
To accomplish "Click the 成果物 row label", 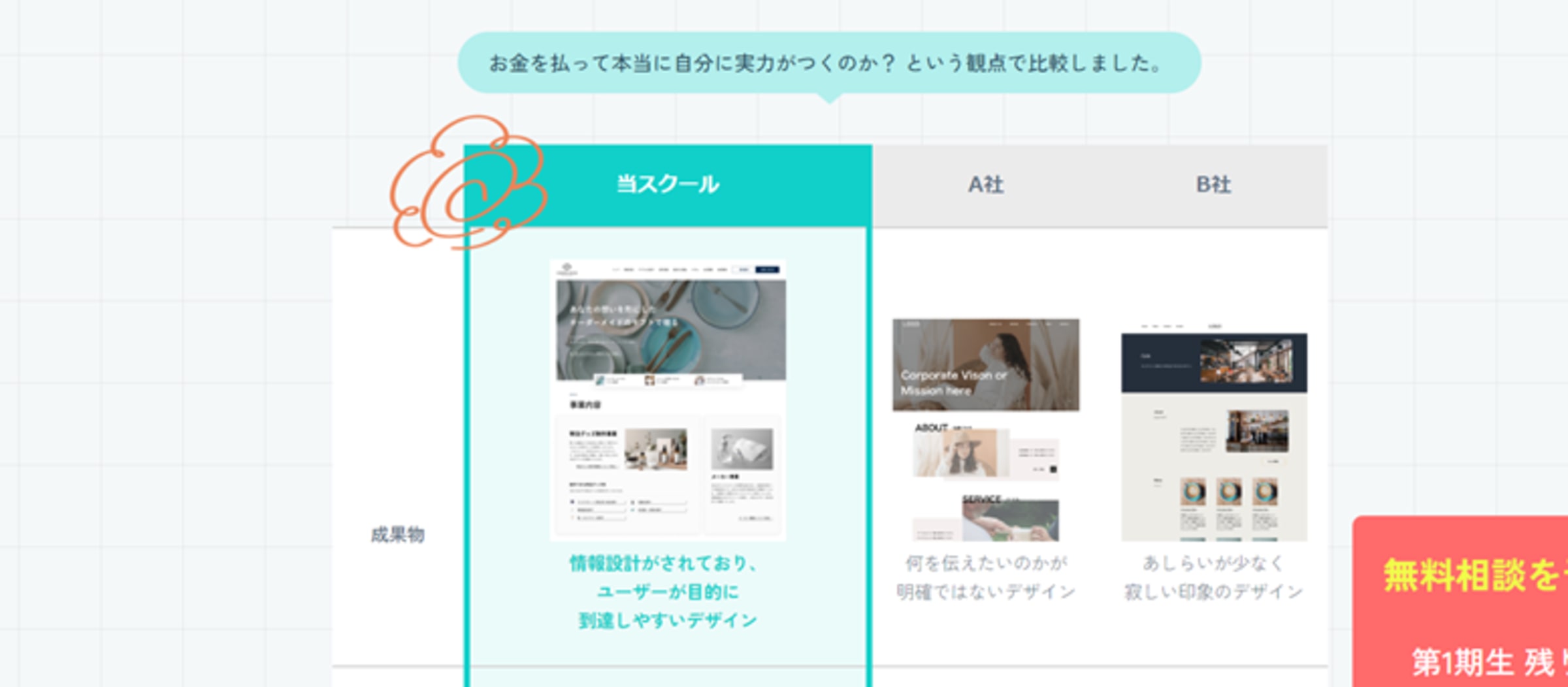I will point(397,535).
